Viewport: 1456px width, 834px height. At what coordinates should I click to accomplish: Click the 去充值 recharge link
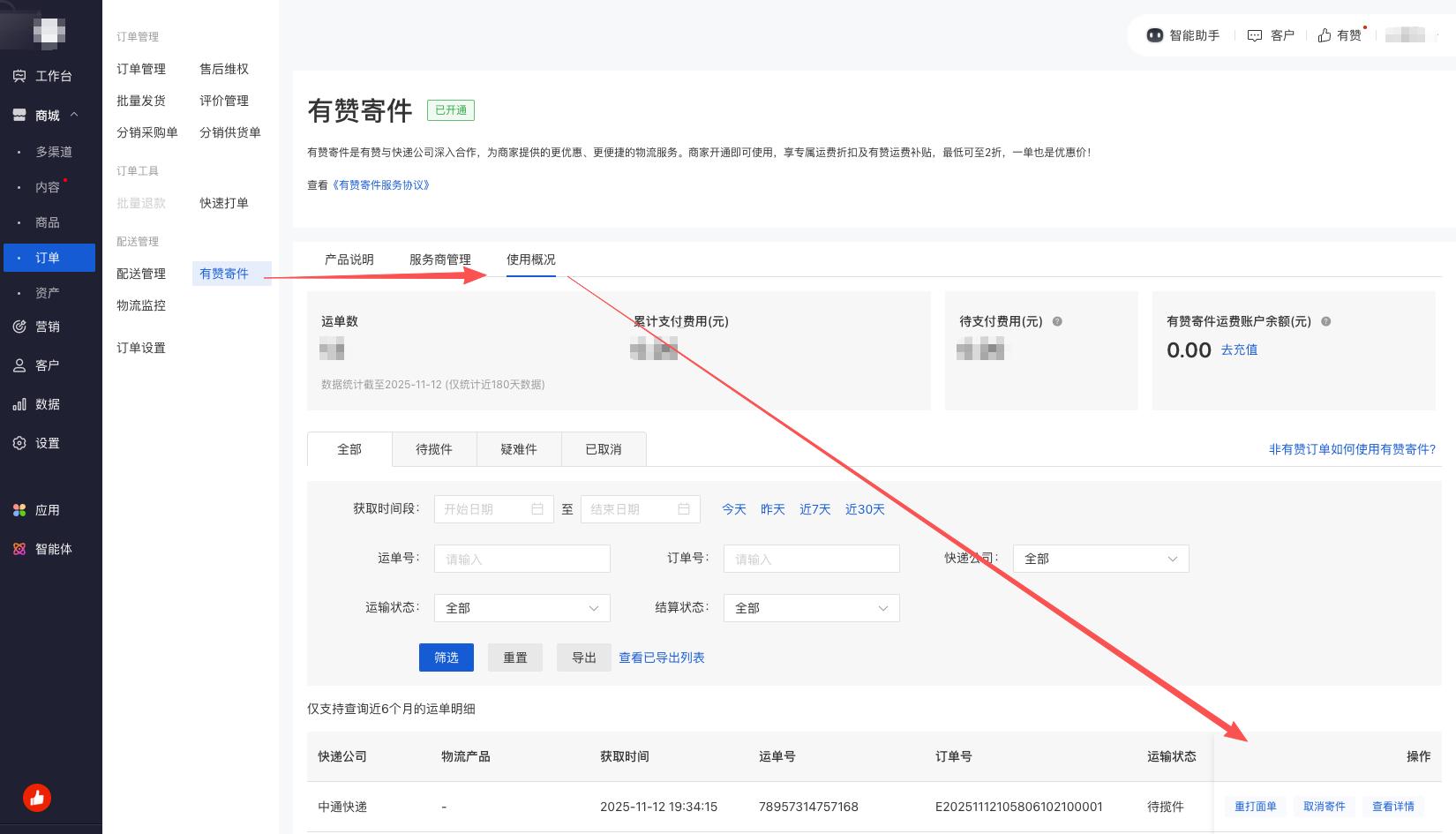(x=1239, y=349)
